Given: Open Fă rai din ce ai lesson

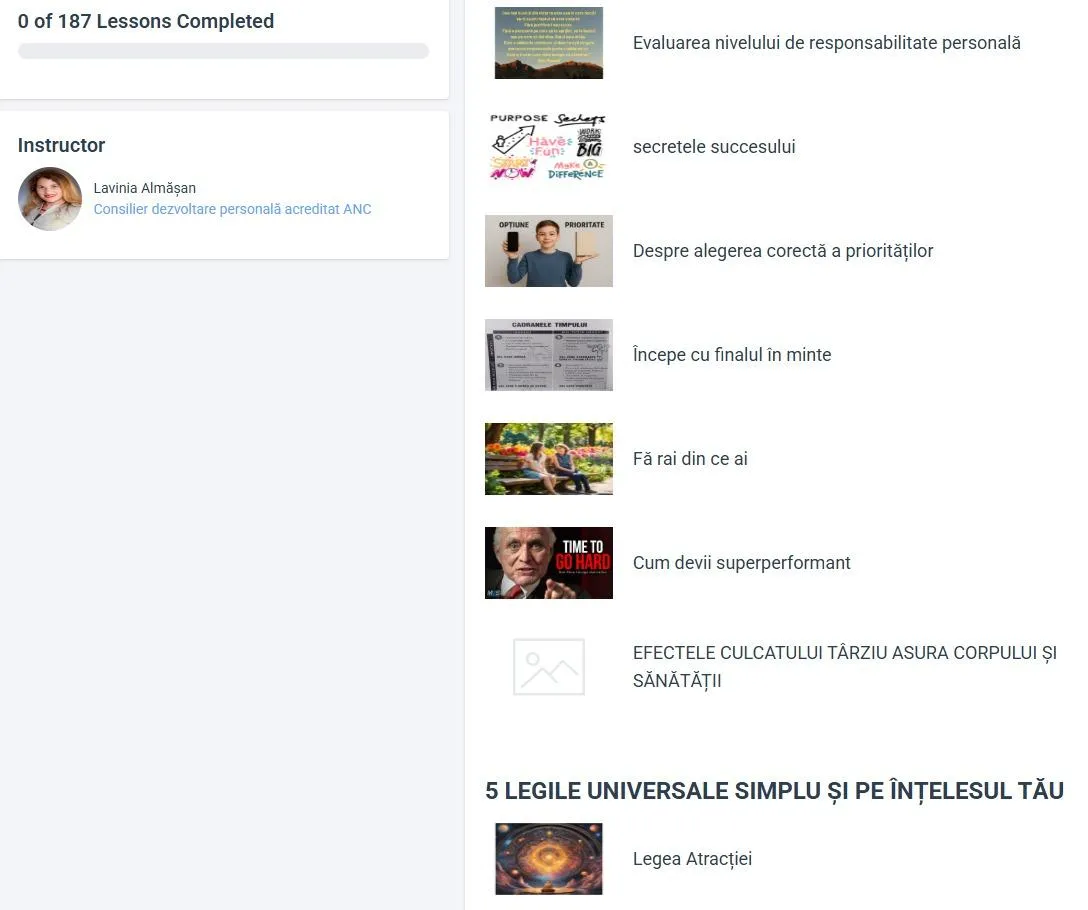Looking at the screenshot, I should point(690,459).
